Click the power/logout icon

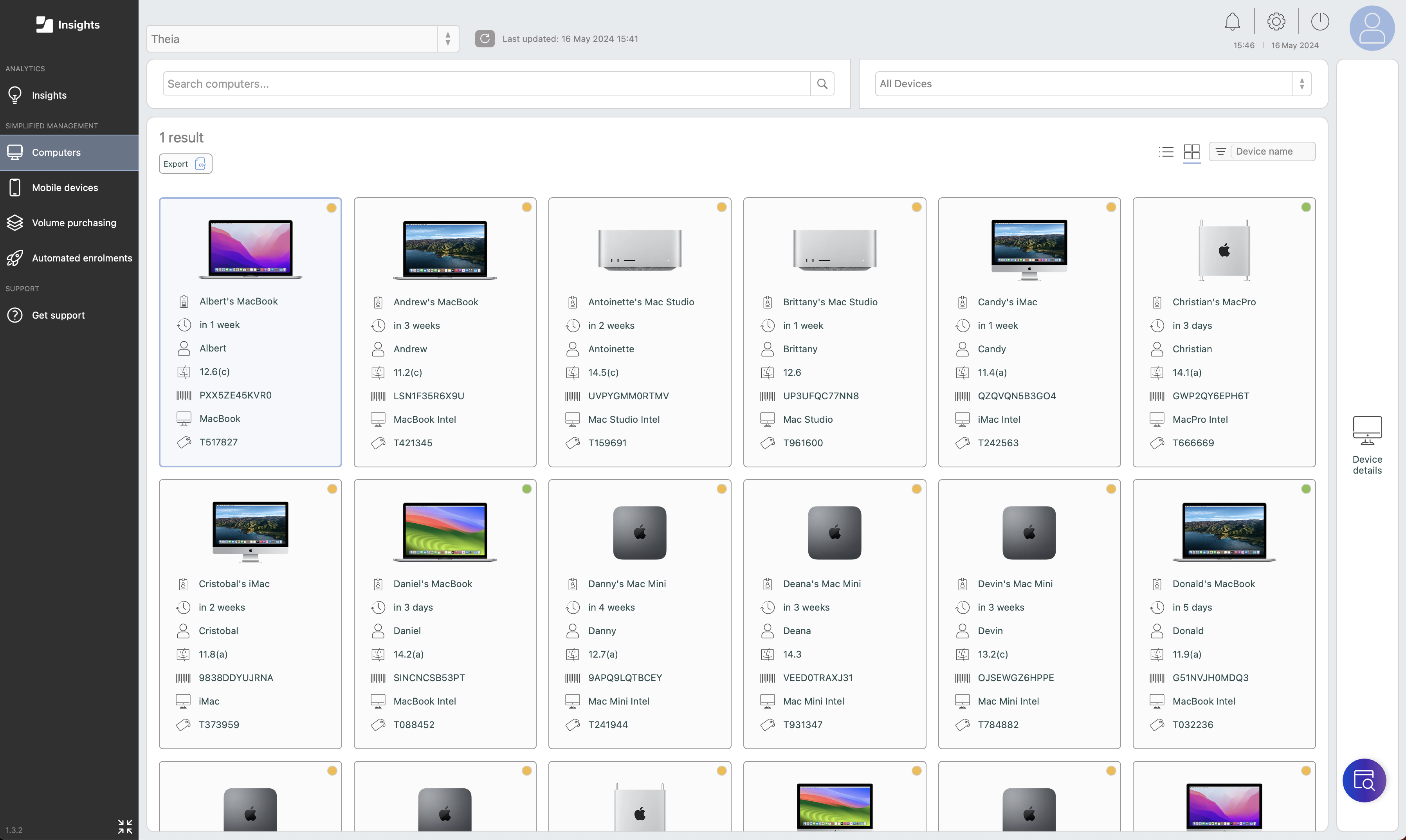[x=1320, y=22]
